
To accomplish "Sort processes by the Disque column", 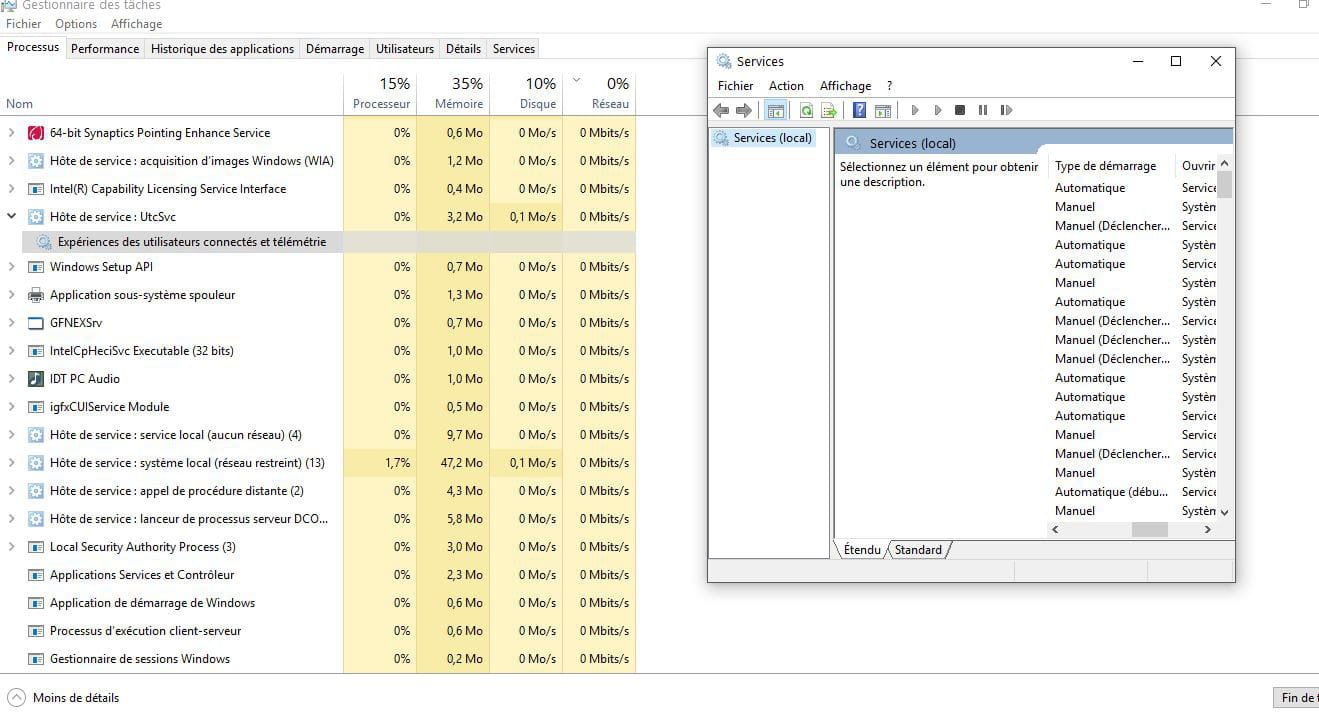I will [x=527, y=93].
